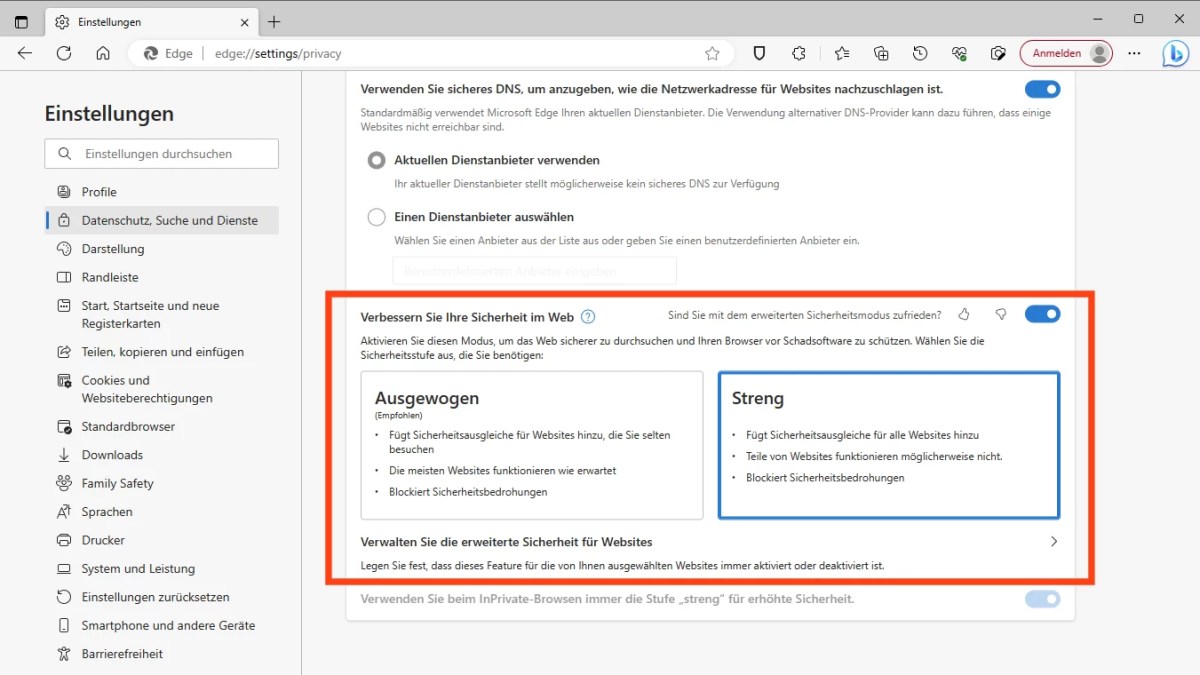Go back with the browser back arrow
This screenshot has height=675, width=1200.
pos(25,54)
